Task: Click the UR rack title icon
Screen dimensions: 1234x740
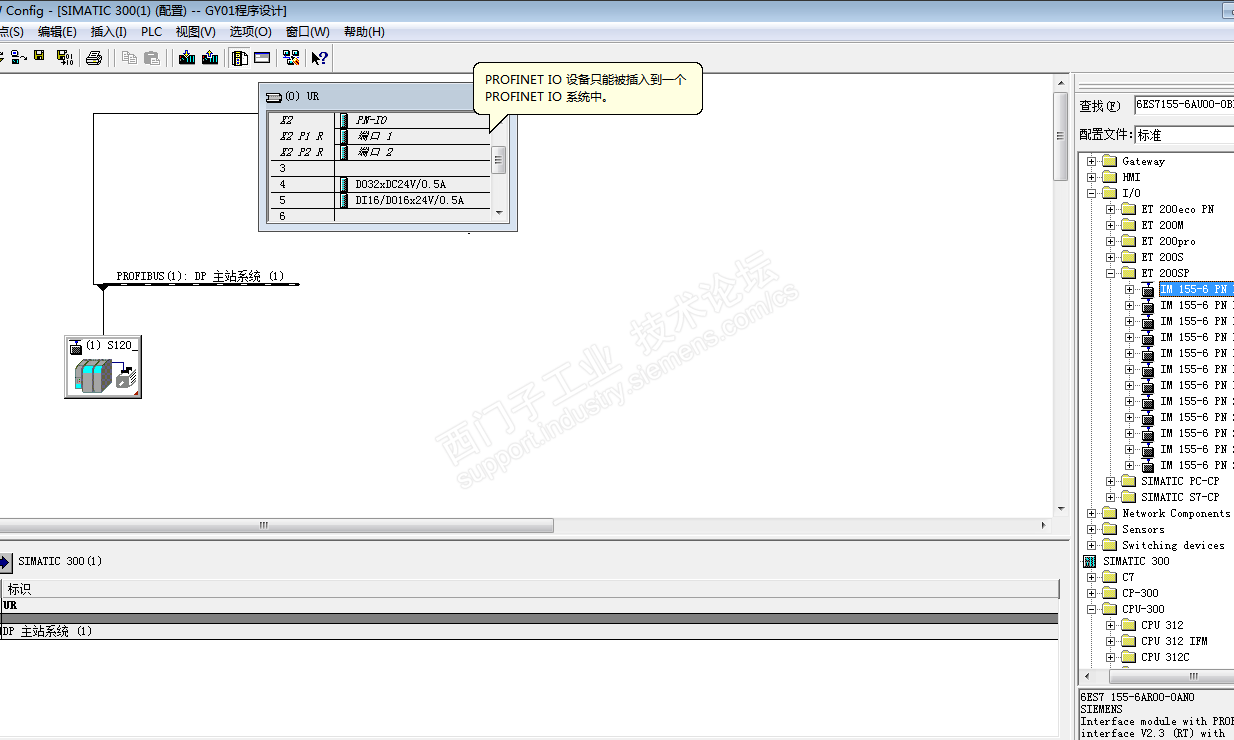Action: point(274,97)
